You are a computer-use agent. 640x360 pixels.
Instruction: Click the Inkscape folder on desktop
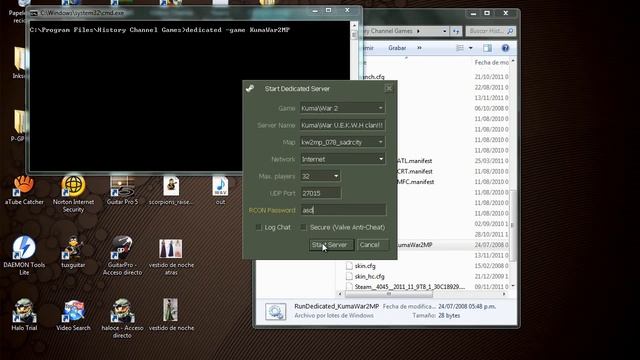pyautogui.click(x=20, y=58)
